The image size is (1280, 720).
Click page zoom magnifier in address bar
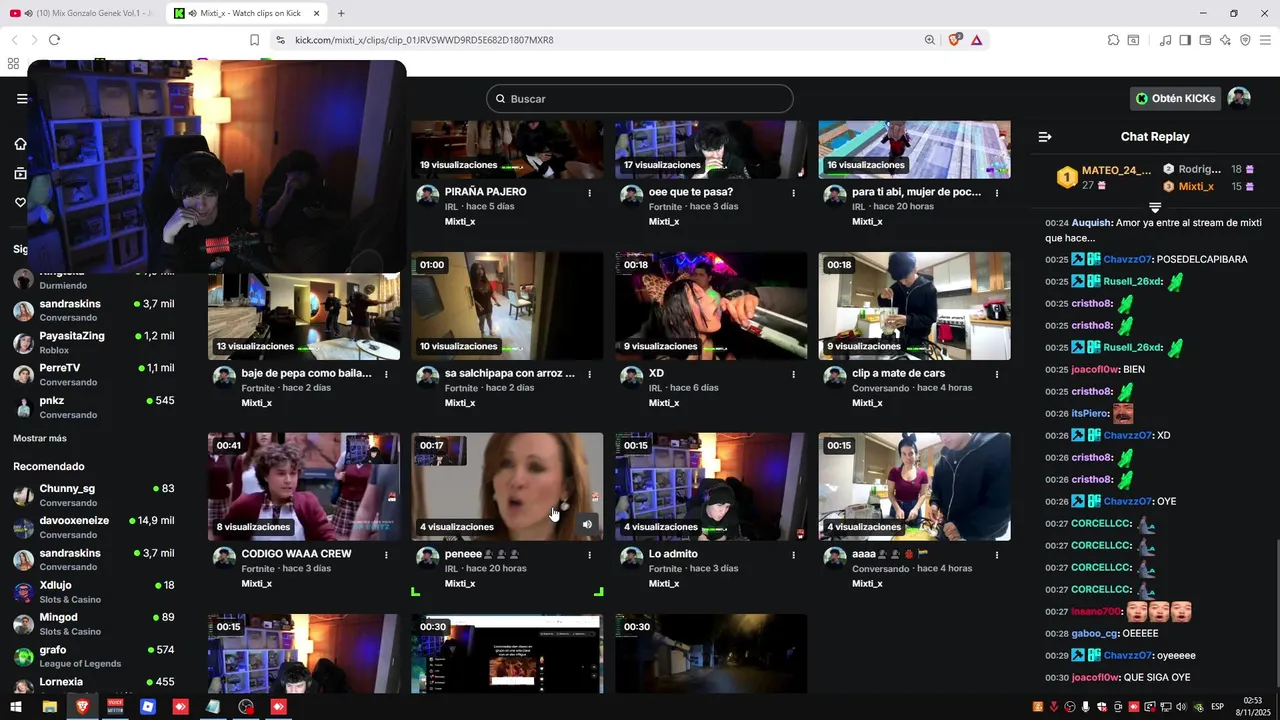coord(929,40)
